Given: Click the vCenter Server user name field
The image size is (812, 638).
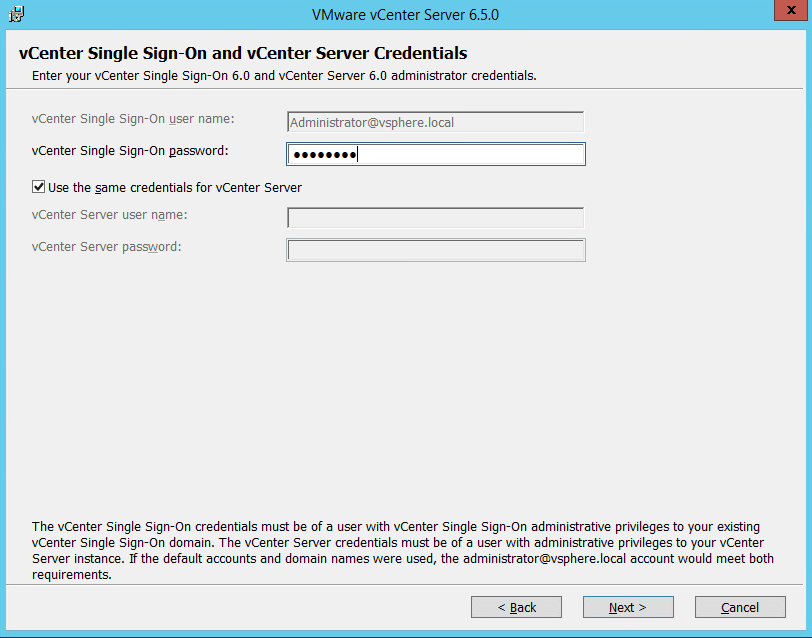Looking at the screenshot, I should [x=436, y=218].
